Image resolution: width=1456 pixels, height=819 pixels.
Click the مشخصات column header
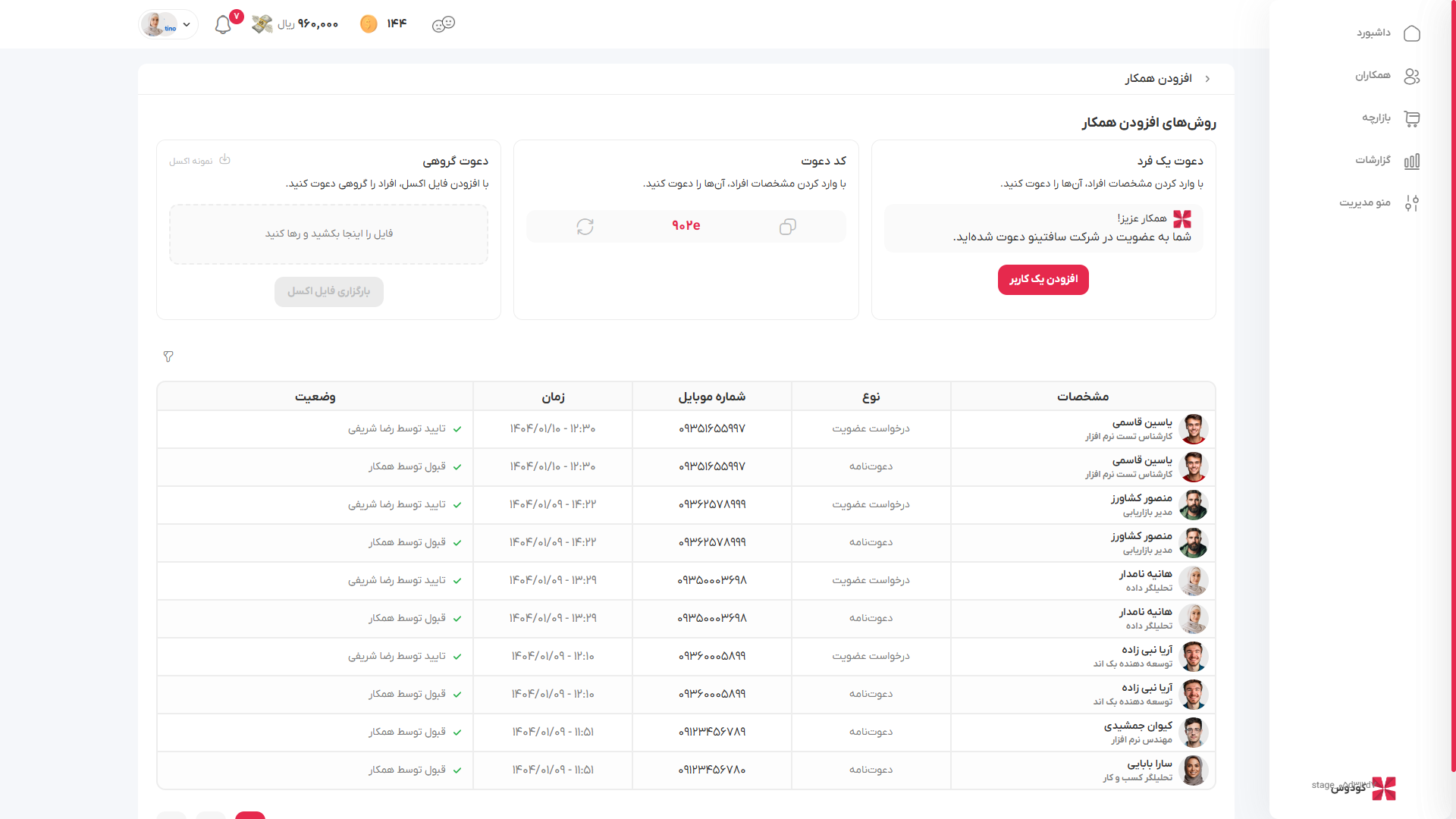[x=1083, y=397]
